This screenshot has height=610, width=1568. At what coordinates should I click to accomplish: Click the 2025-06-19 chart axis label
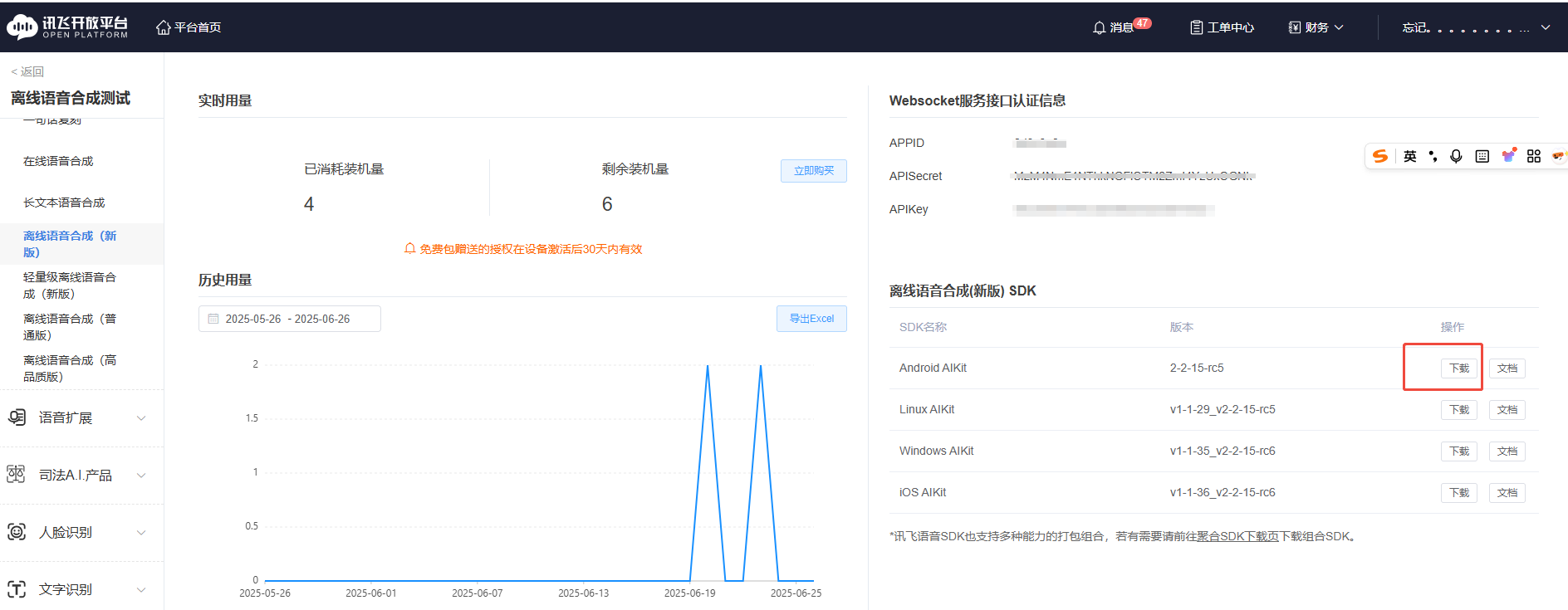tap(689, 593)
